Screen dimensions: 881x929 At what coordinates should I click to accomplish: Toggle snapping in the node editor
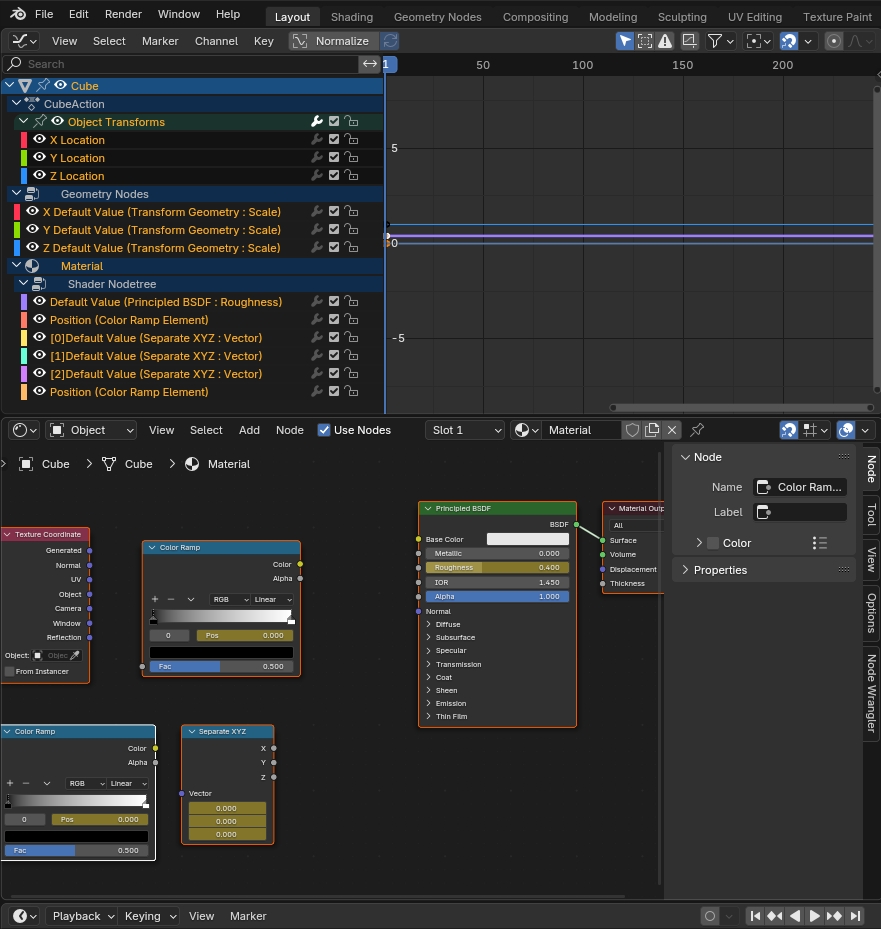click(789, 430)
